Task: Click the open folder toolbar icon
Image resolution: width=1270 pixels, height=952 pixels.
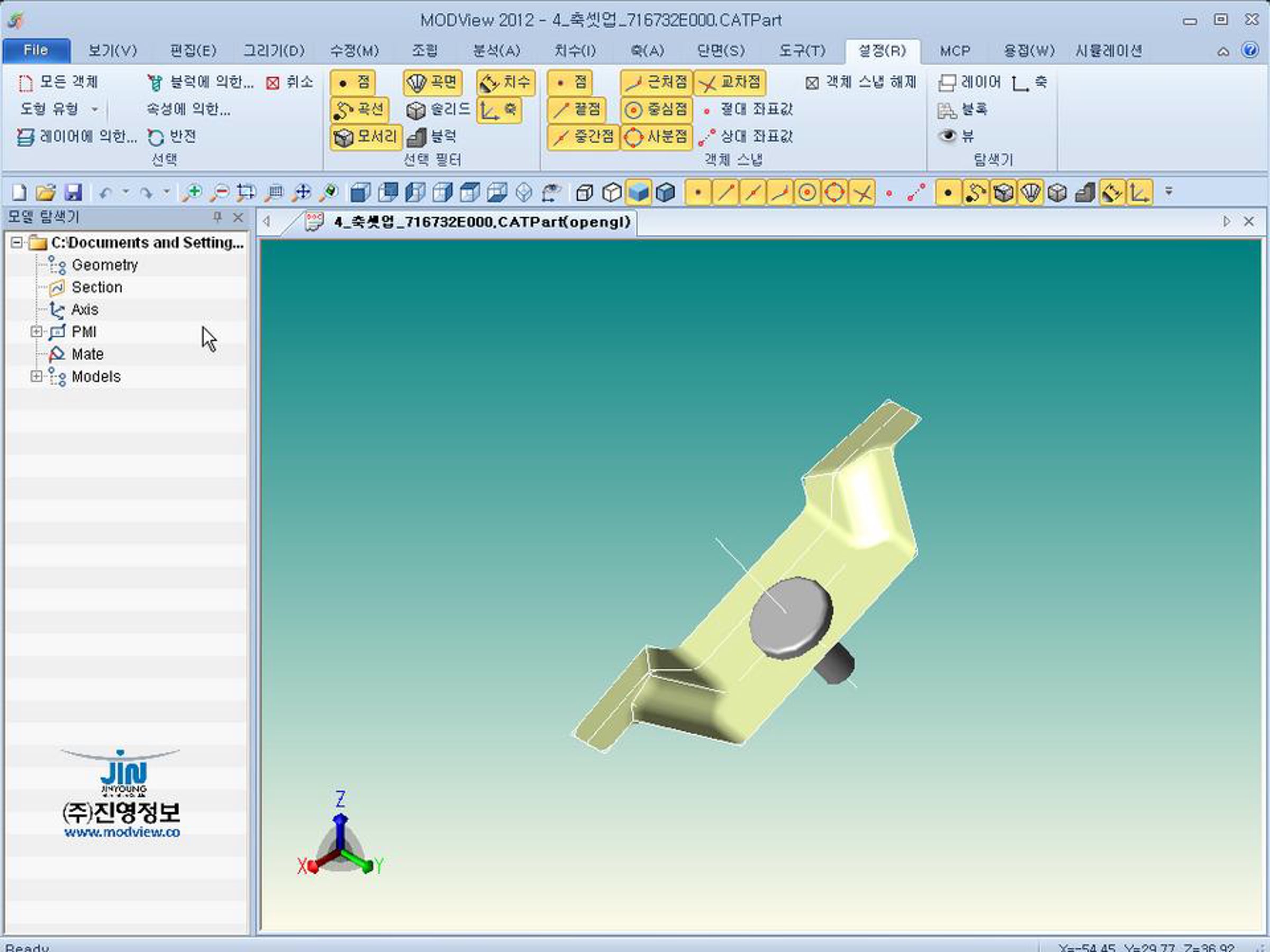Action: (x=46, y=192)
